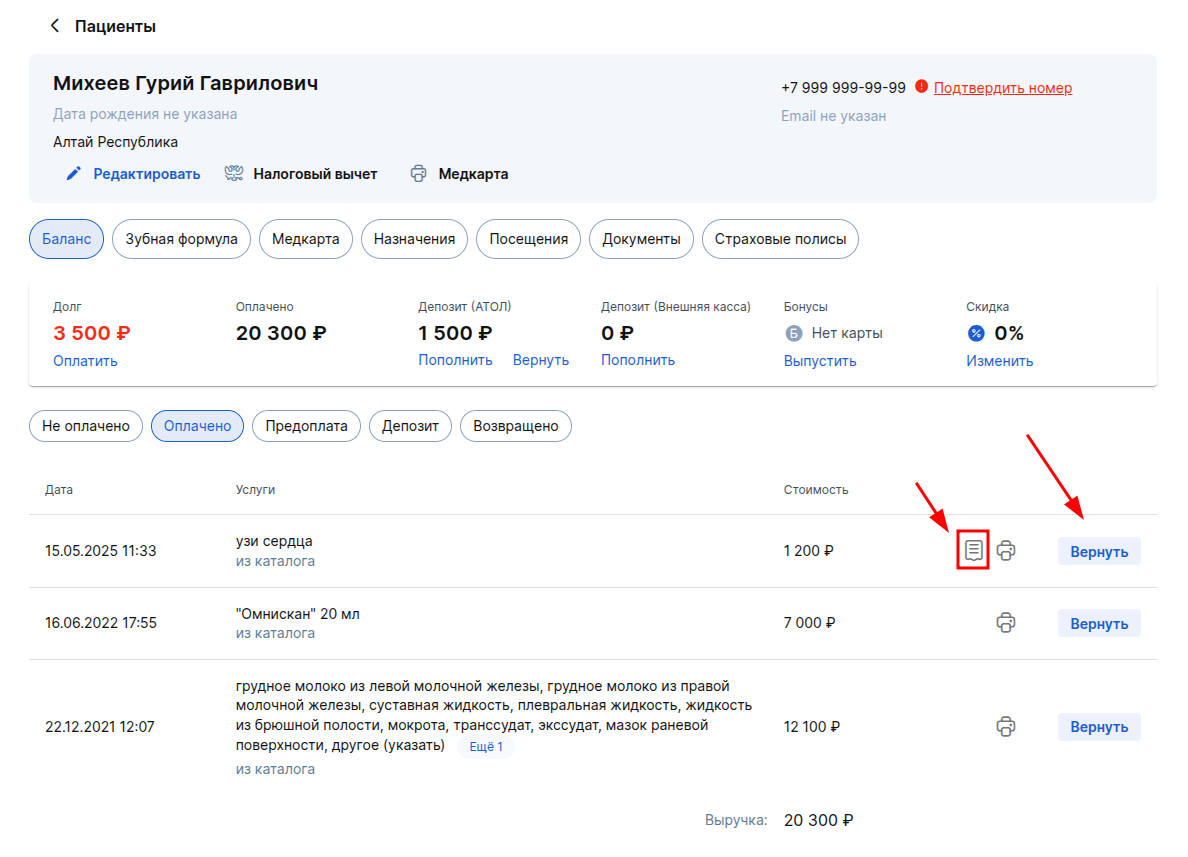Switch to the Зубная формула tab

click(181, 239)
